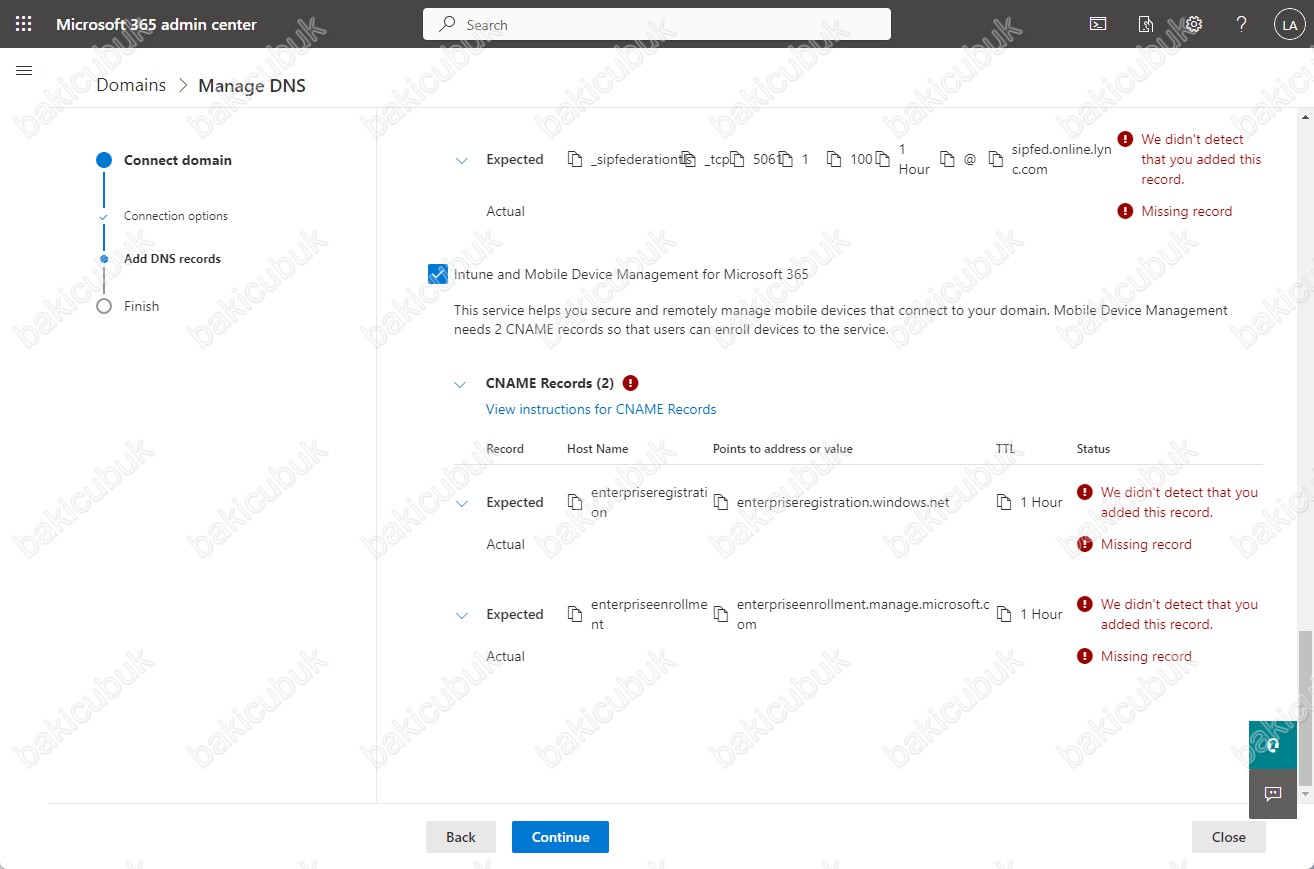Go to Connect domain step

click(177, 160)
